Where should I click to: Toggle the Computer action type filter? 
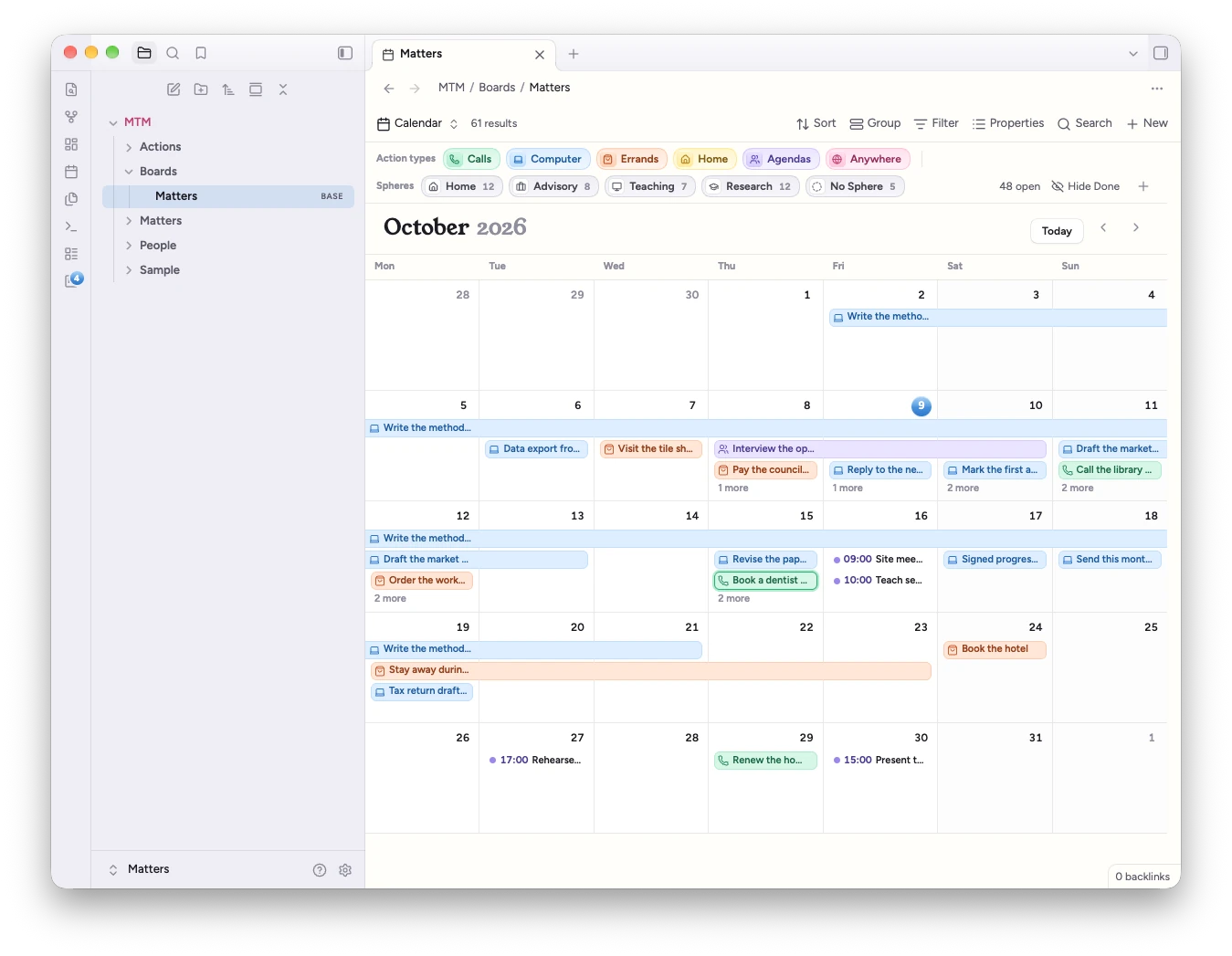(x=548, y=159)
